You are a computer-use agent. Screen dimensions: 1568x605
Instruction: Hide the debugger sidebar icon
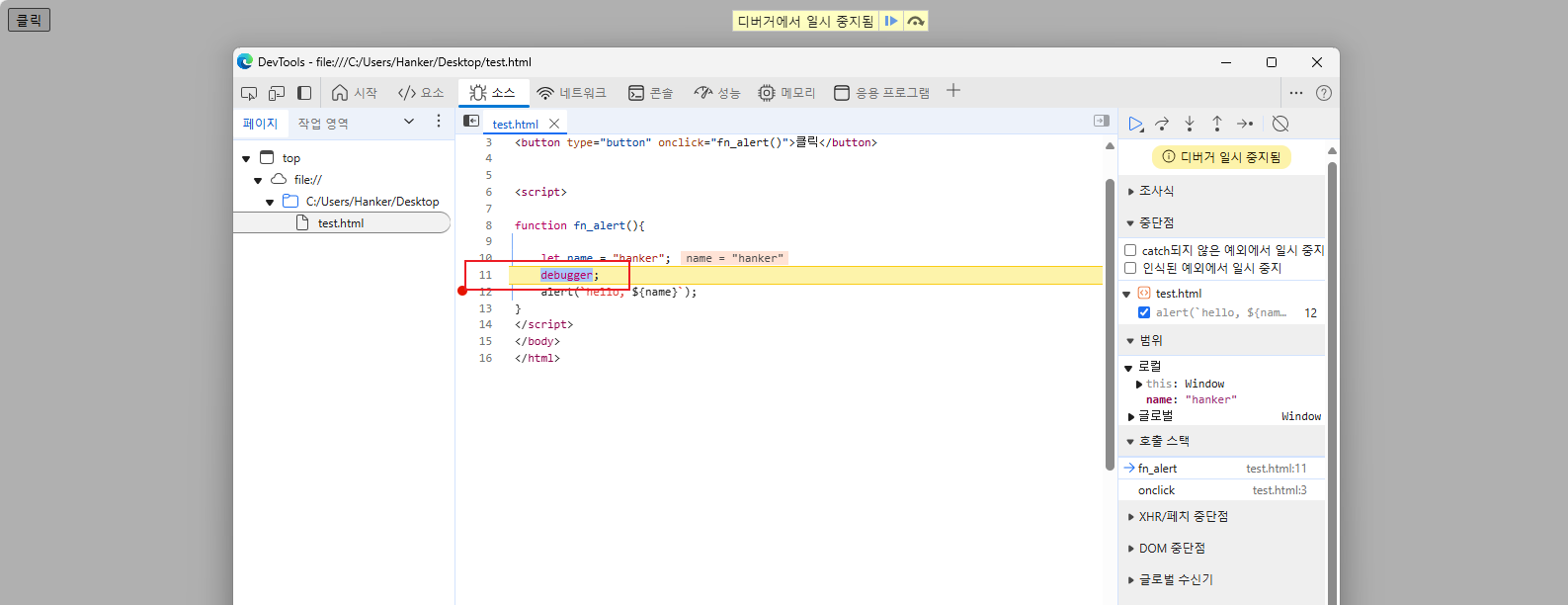(1102, 121)
